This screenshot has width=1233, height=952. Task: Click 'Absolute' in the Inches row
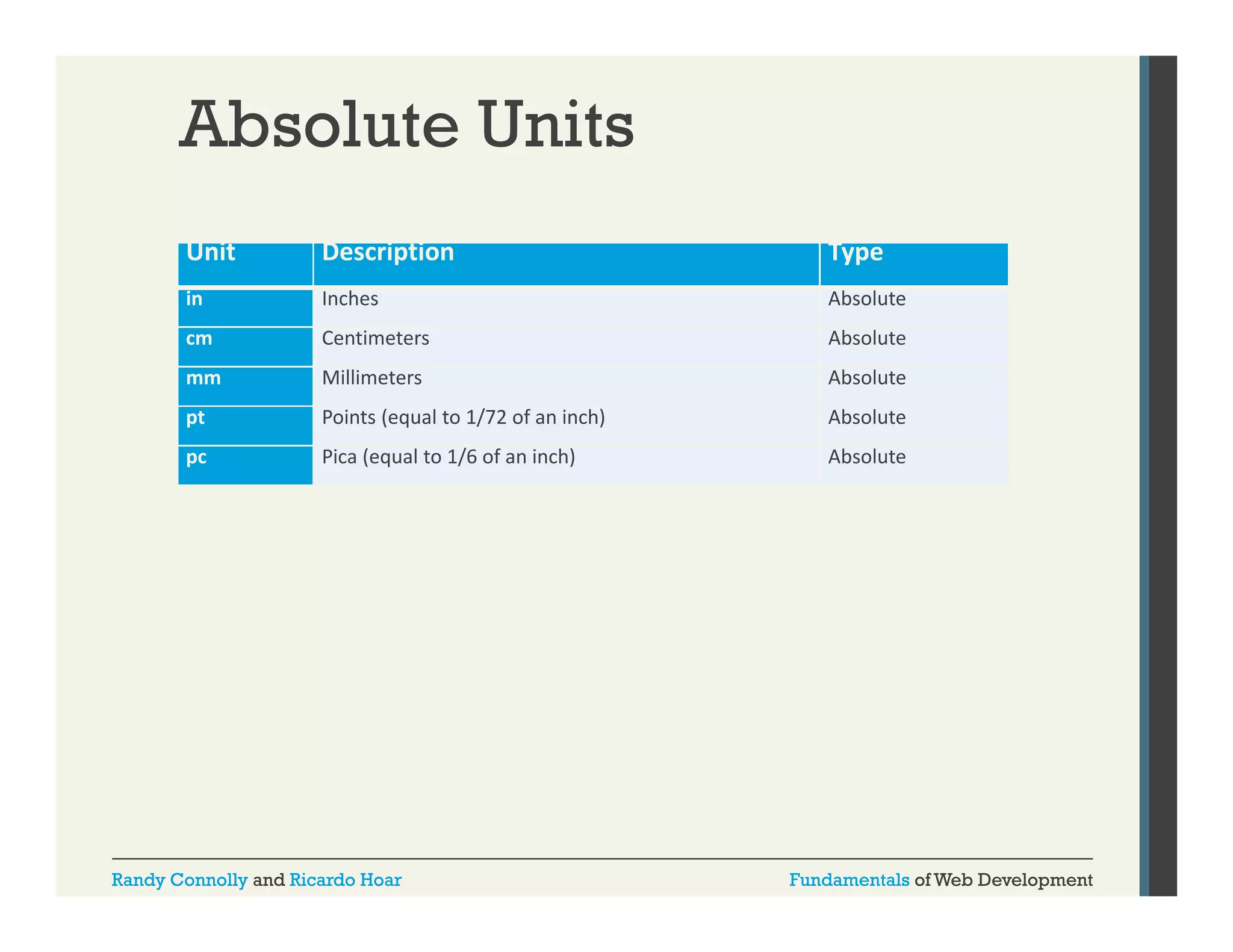(867, 298)
